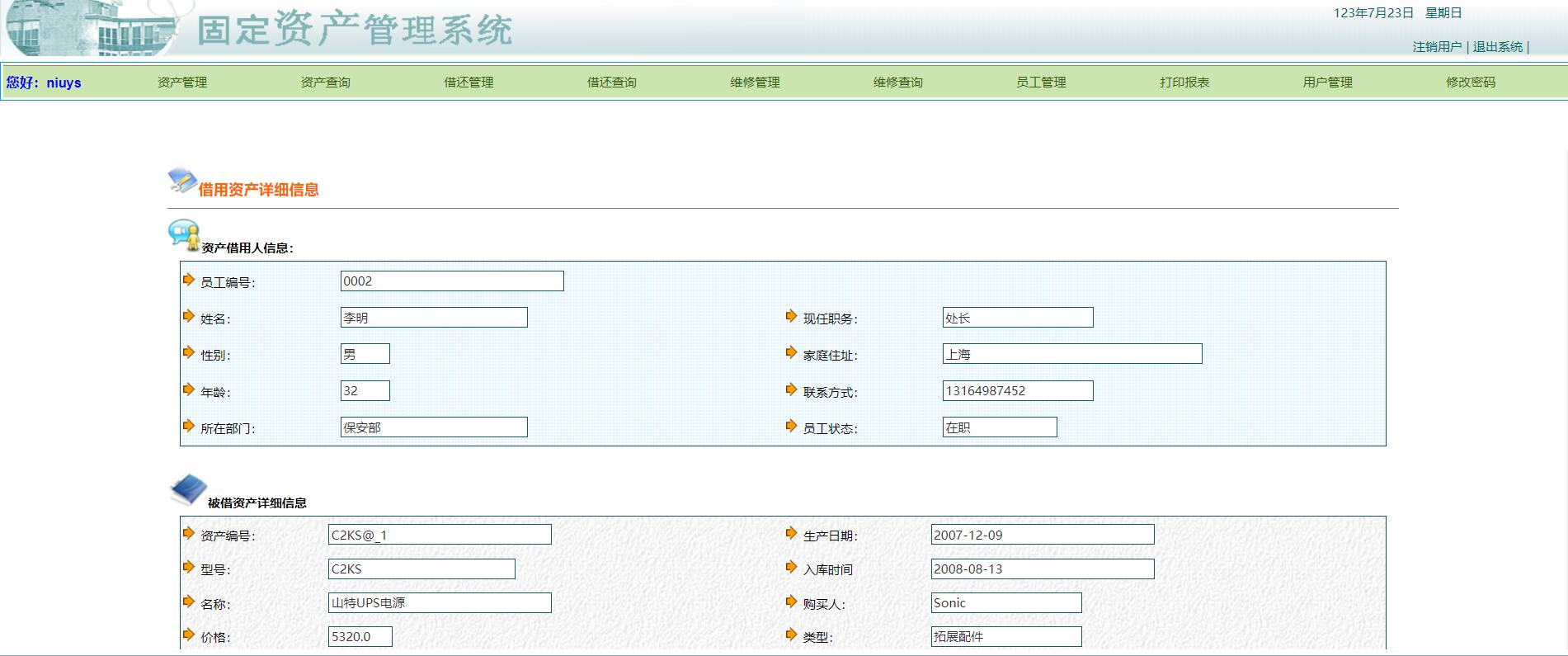The image size is (1568, 656).
Task: Click the arrow icon next to 型号
Action: (x=189, y=567)
